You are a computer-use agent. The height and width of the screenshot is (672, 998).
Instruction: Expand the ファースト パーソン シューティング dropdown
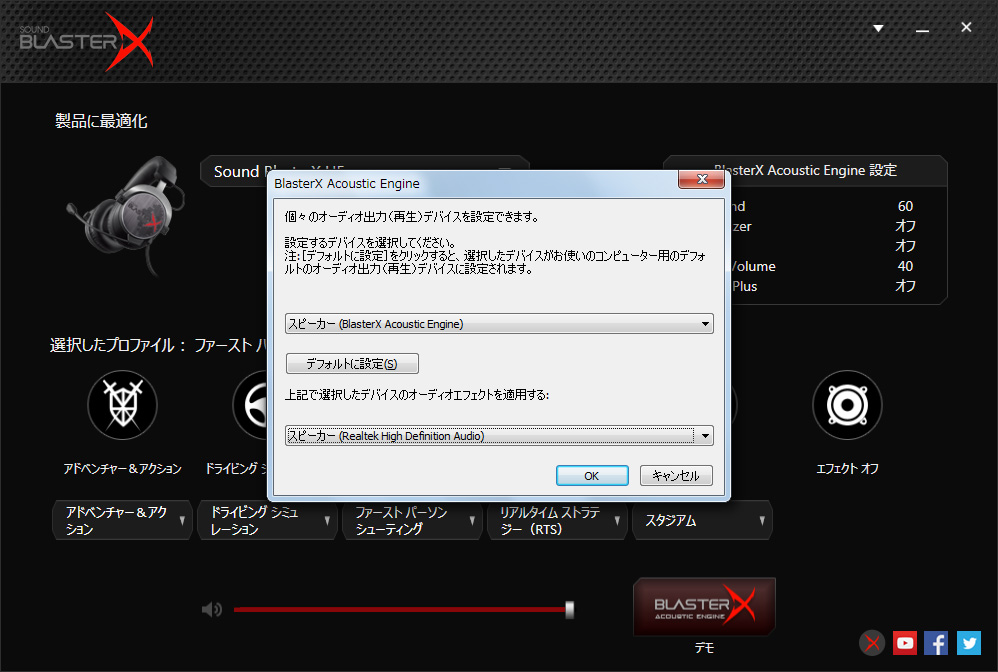(x=412, y=521)
